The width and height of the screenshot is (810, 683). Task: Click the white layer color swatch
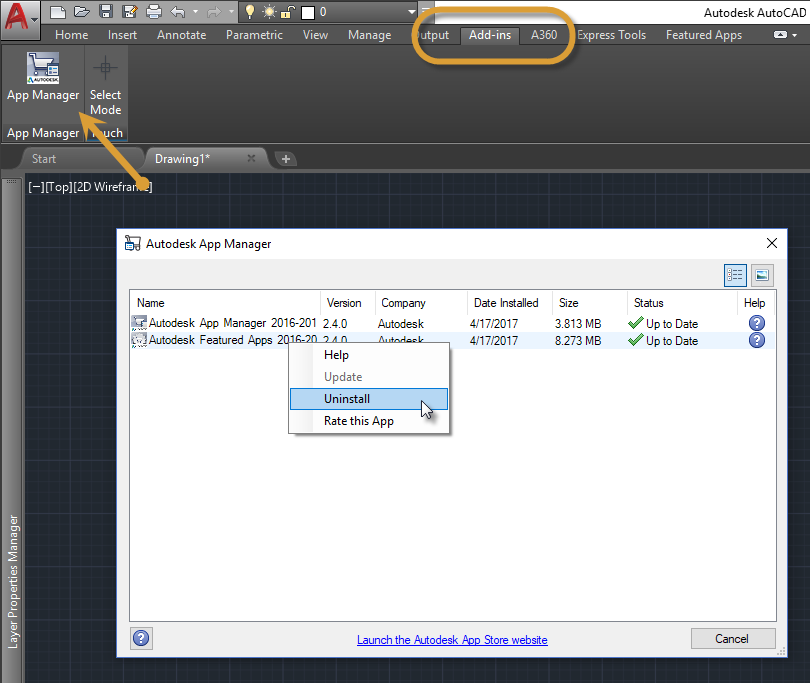point(308,12)
